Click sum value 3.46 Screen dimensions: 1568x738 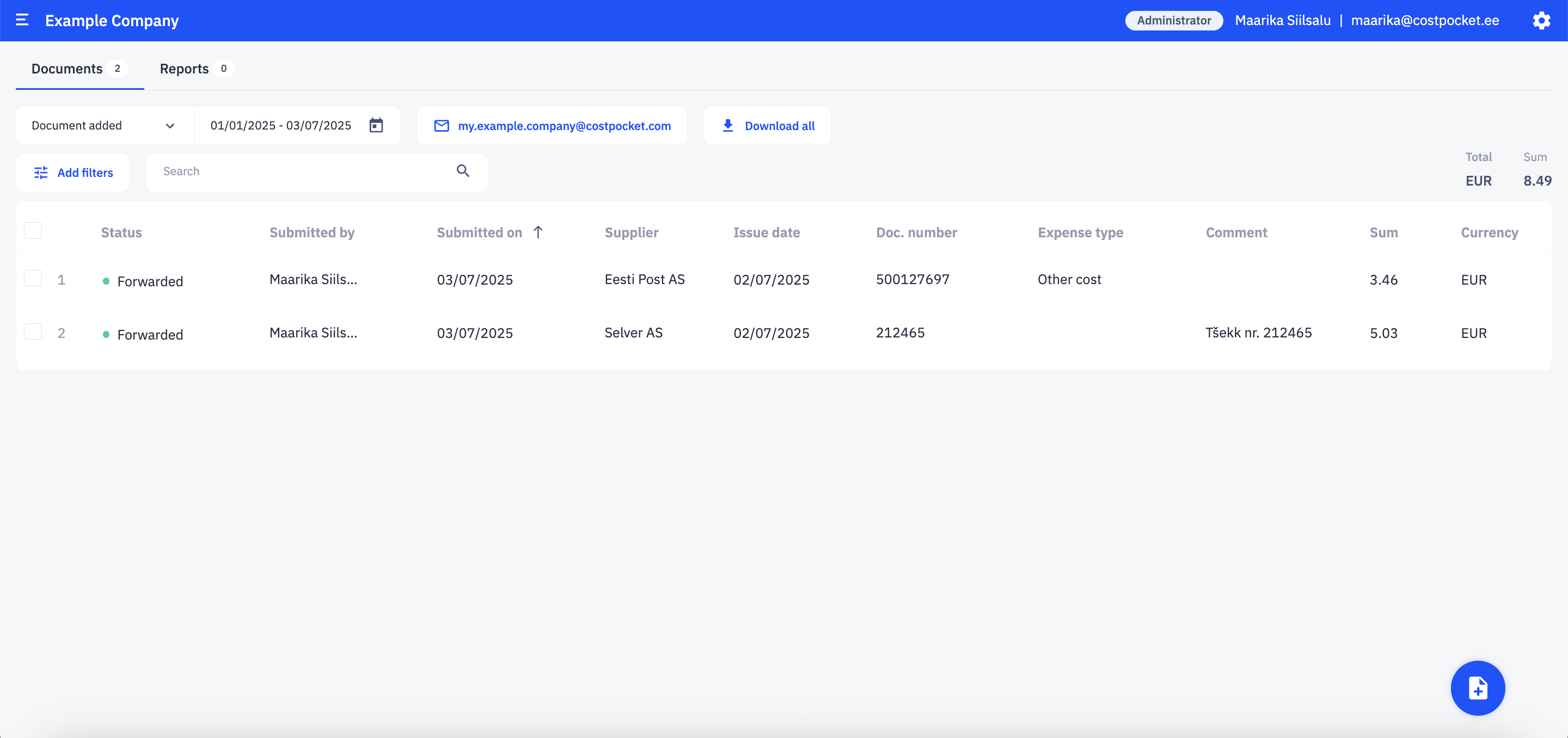tap(1383, 280)
